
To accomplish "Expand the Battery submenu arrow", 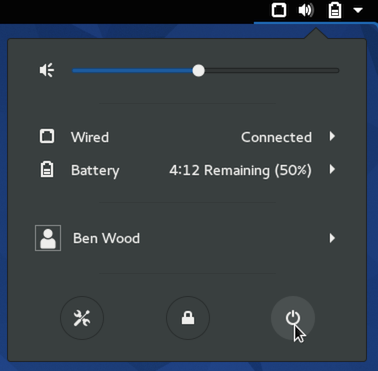I will click(x=332, y=170).
